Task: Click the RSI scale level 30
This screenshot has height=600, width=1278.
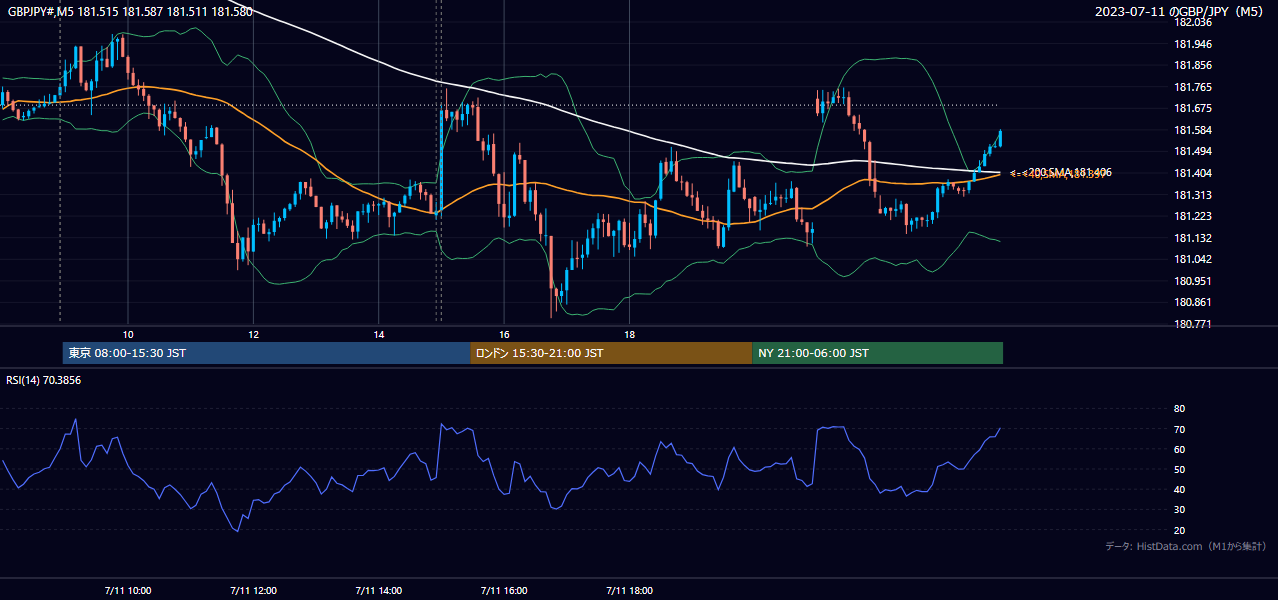Action: tap(1180, 510)
